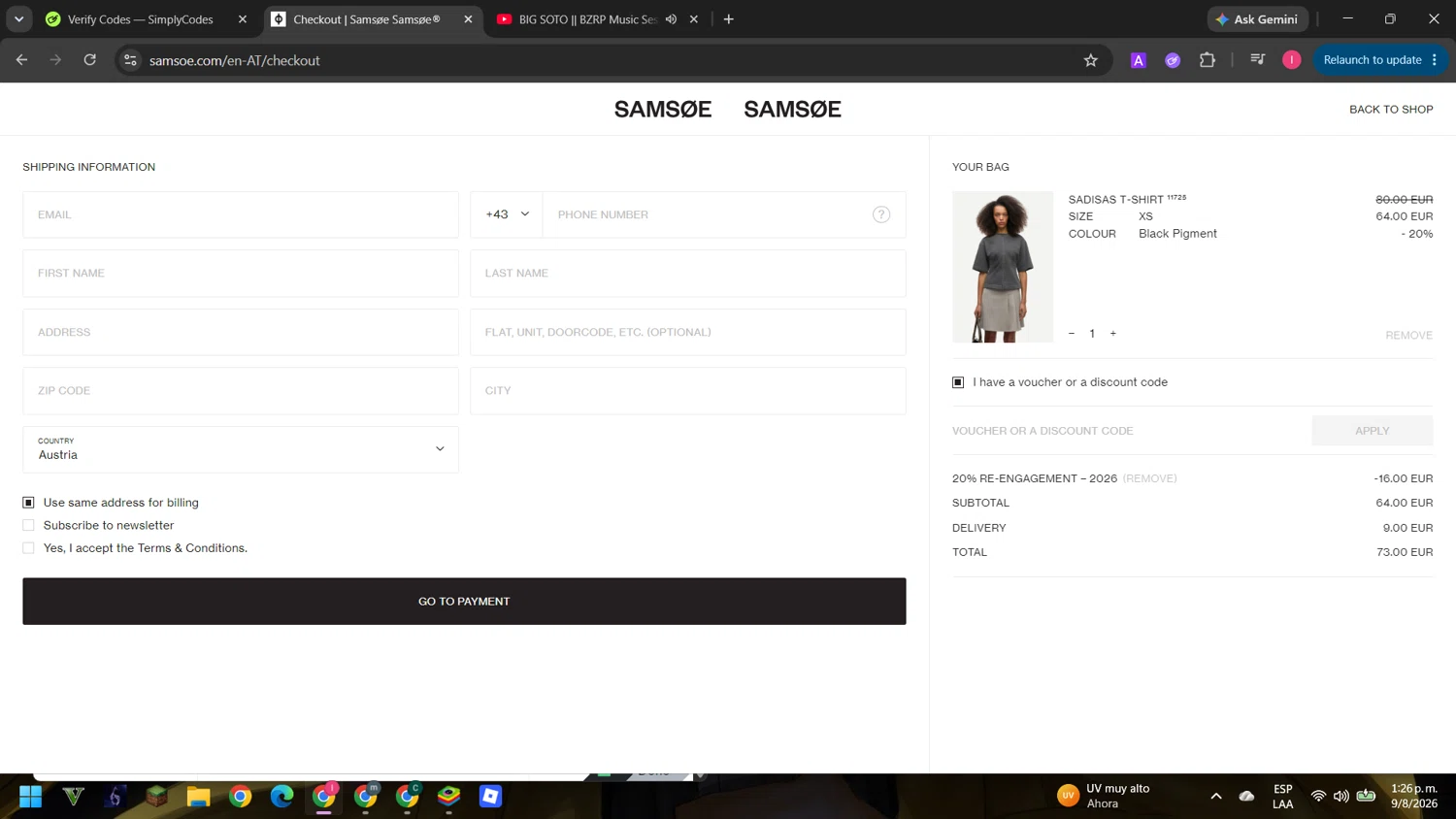The height and width of the screenshot is (819, 1456).
Task: Open the tab search dropdown arrow
Action: click(x=18, y=19)
